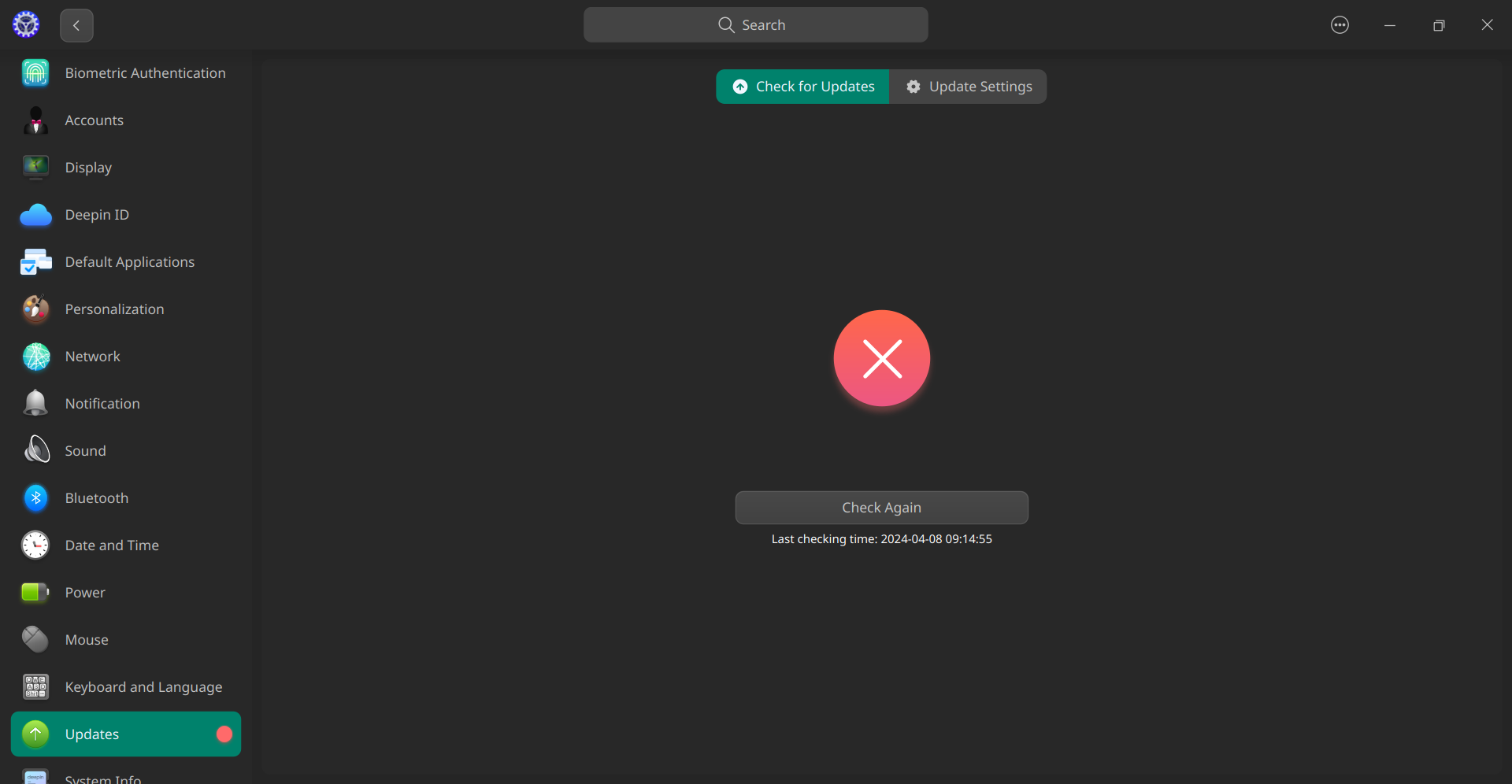The height and width of the screenshot is (784, 1512).
Task: Open the main menu ellipsis button
Action: coord(1340,25)
